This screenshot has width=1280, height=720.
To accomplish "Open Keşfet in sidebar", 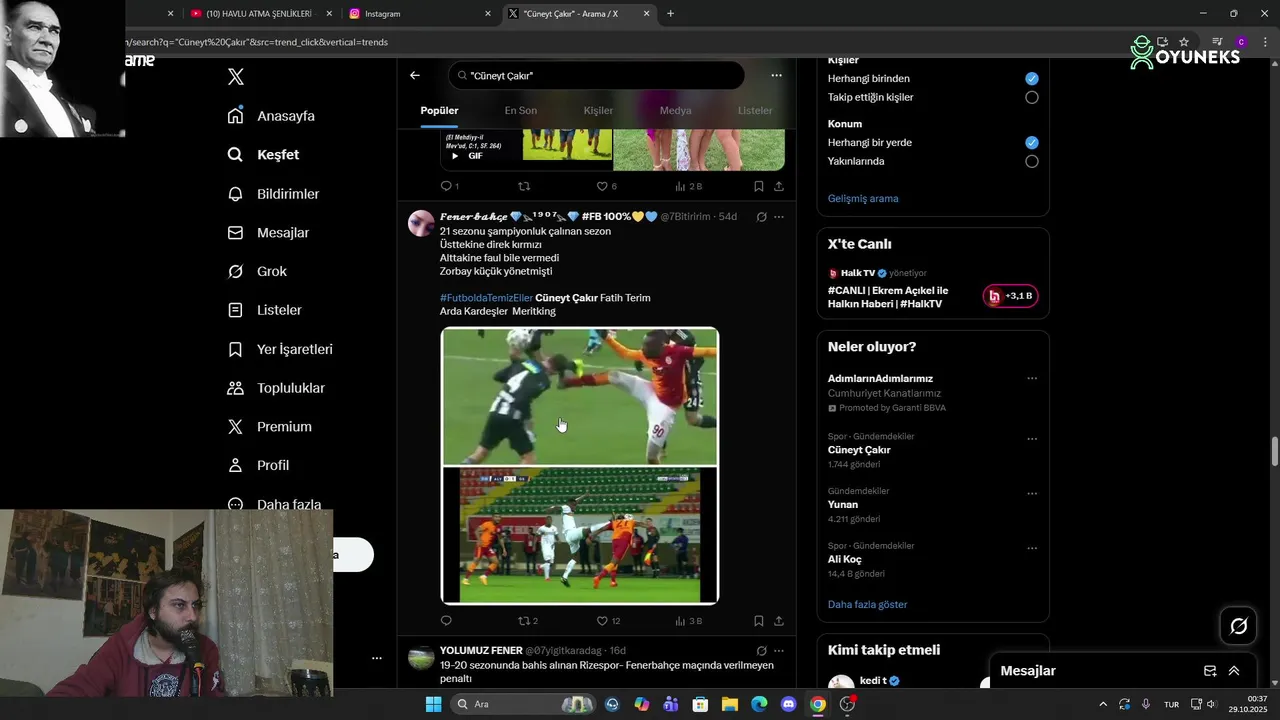I will (263, 155).
